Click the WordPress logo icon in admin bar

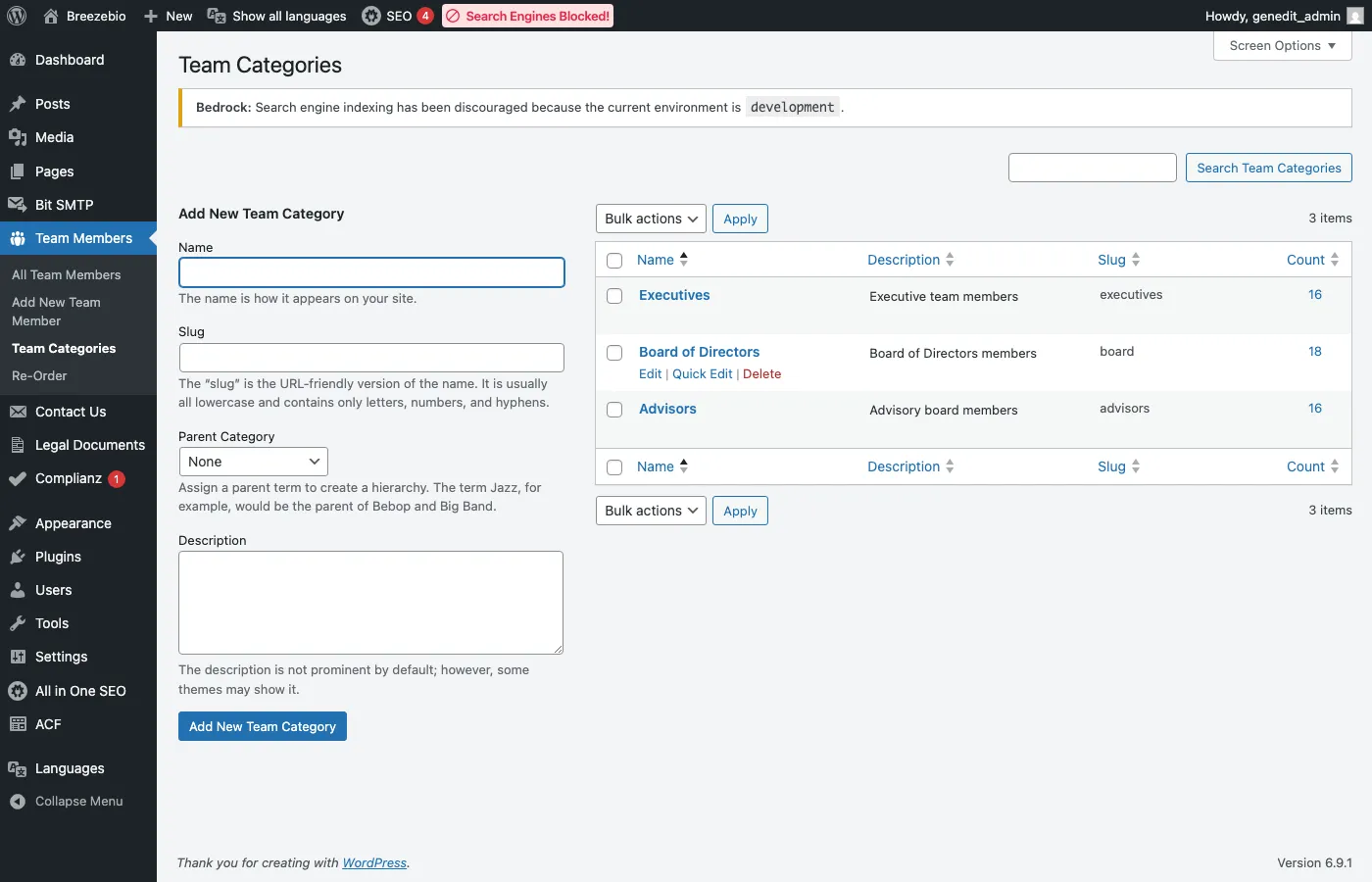click(17, 16)
